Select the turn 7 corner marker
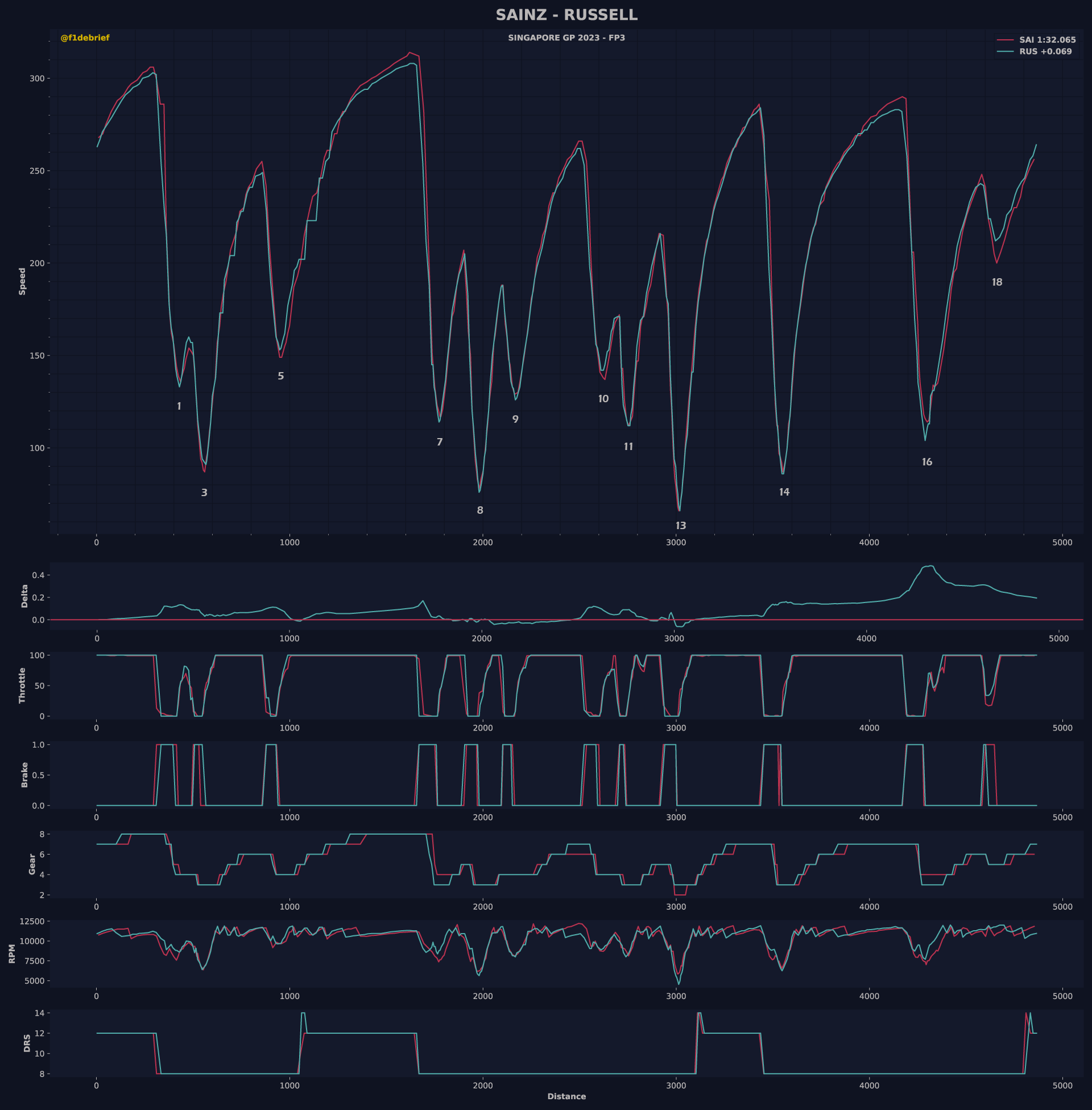The image size is (1092, 1110). [x=439, y=442]
